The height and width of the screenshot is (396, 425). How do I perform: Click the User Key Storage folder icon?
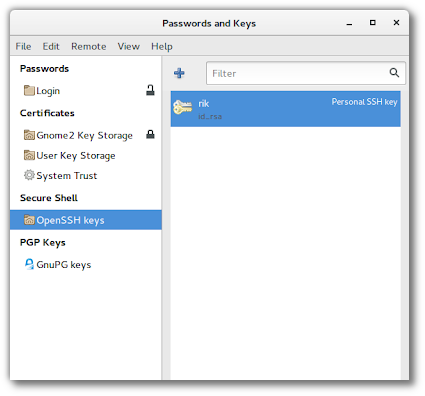[29, 155]
